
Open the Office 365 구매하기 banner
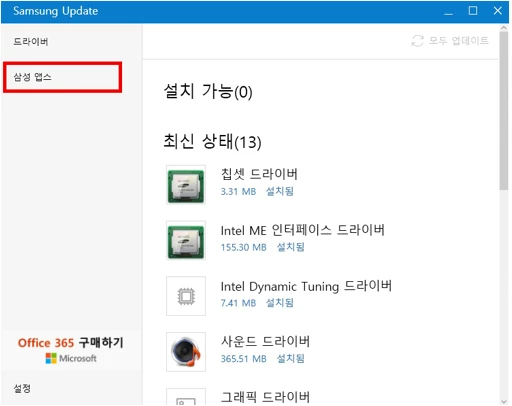click(71, 350)
